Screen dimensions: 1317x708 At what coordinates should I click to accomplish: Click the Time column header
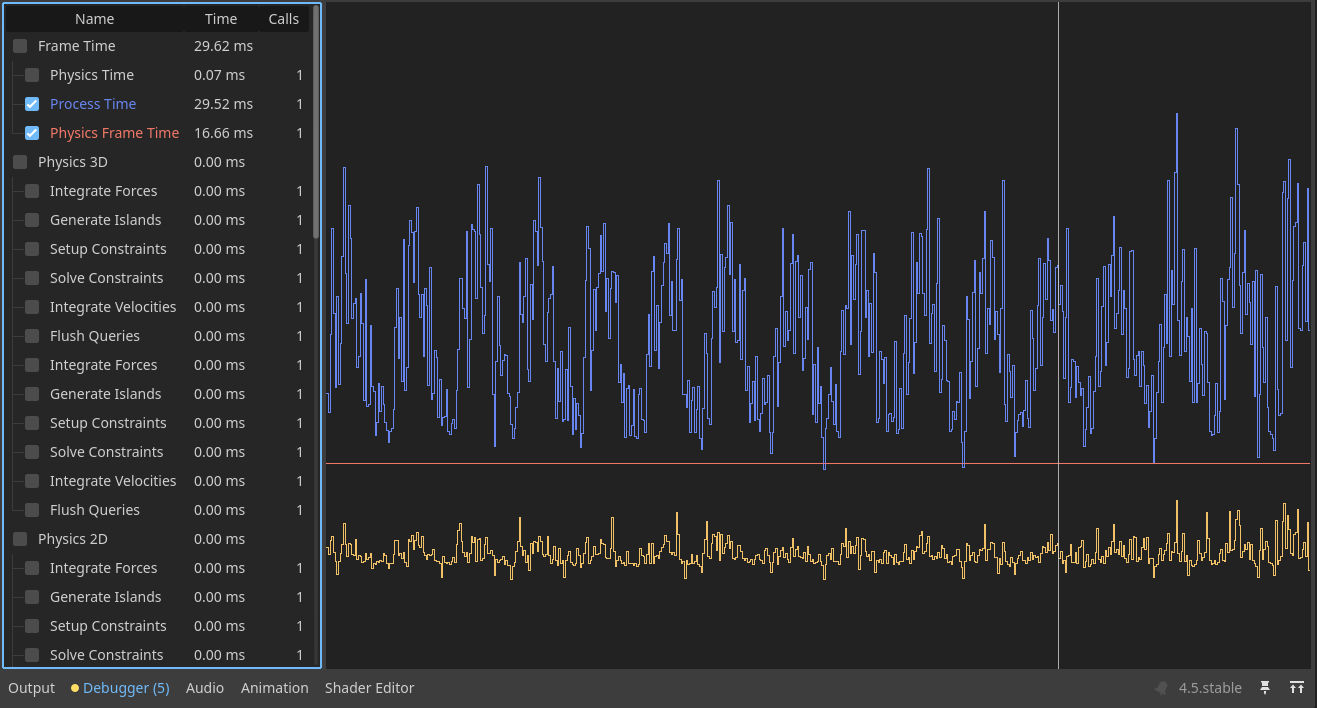coord(221,19)
